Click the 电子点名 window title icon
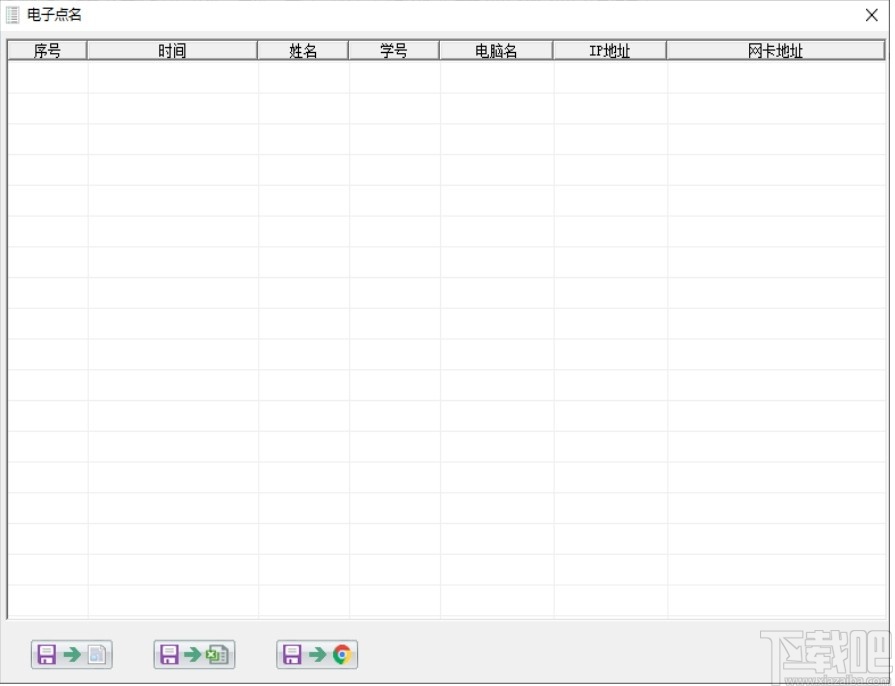895x686 pixels. 12,15
